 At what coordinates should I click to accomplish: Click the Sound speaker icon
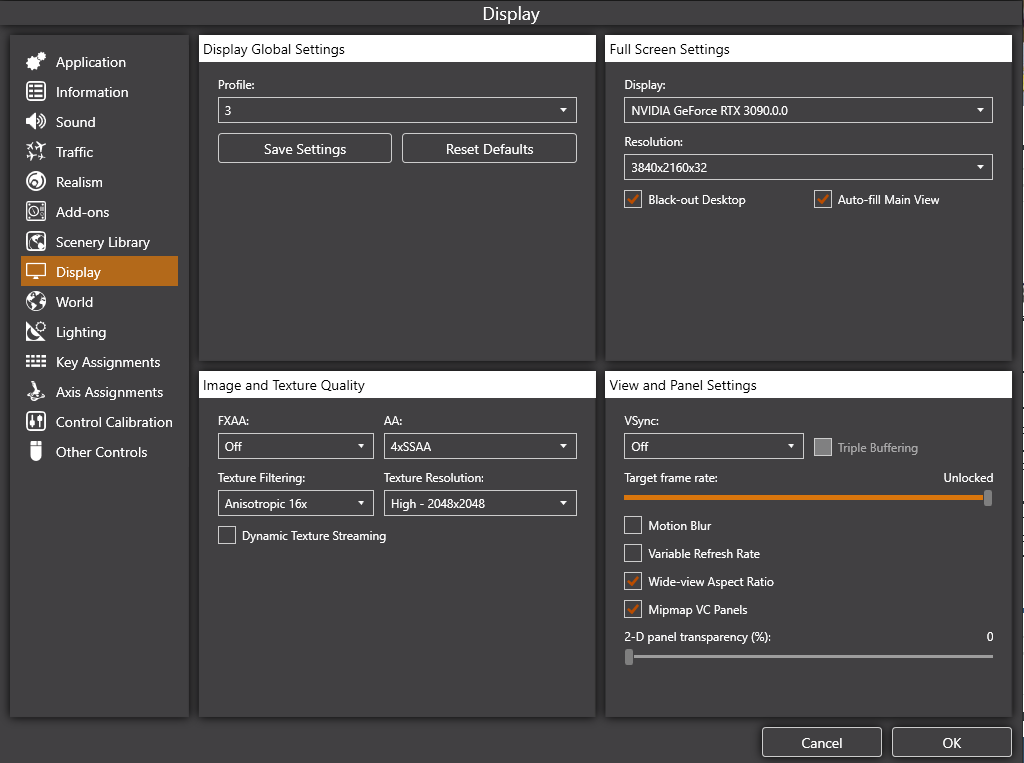tap(36, 122)
